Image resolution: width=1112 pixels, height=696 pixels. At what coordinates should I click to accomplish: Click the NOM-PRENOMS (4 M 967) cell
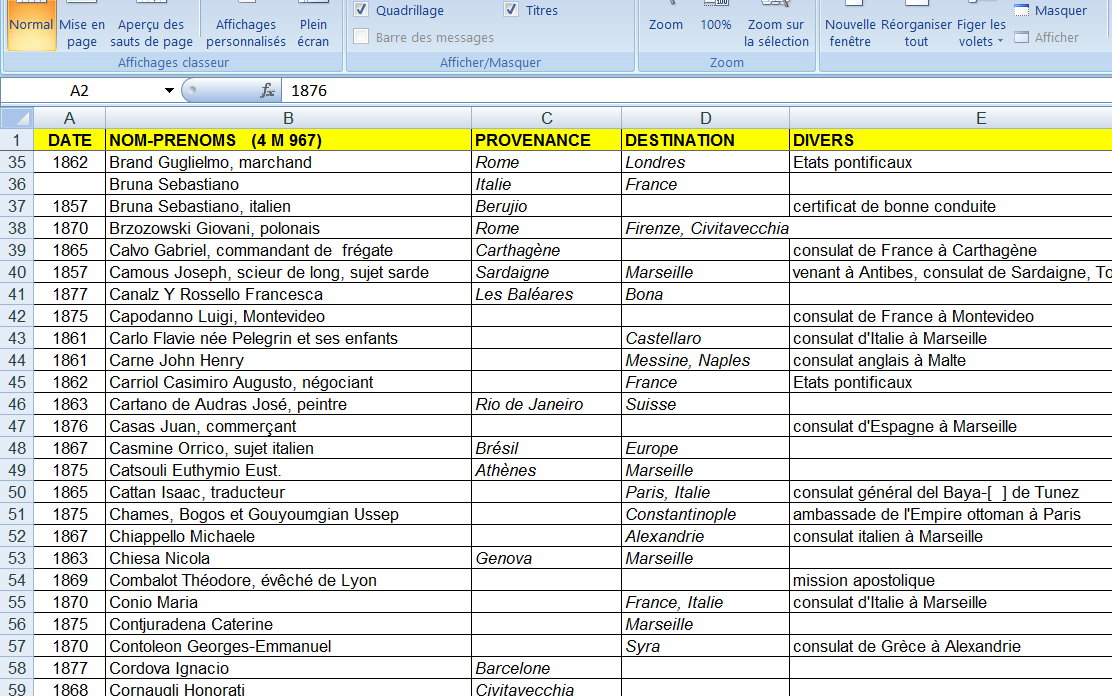[288, 140]
